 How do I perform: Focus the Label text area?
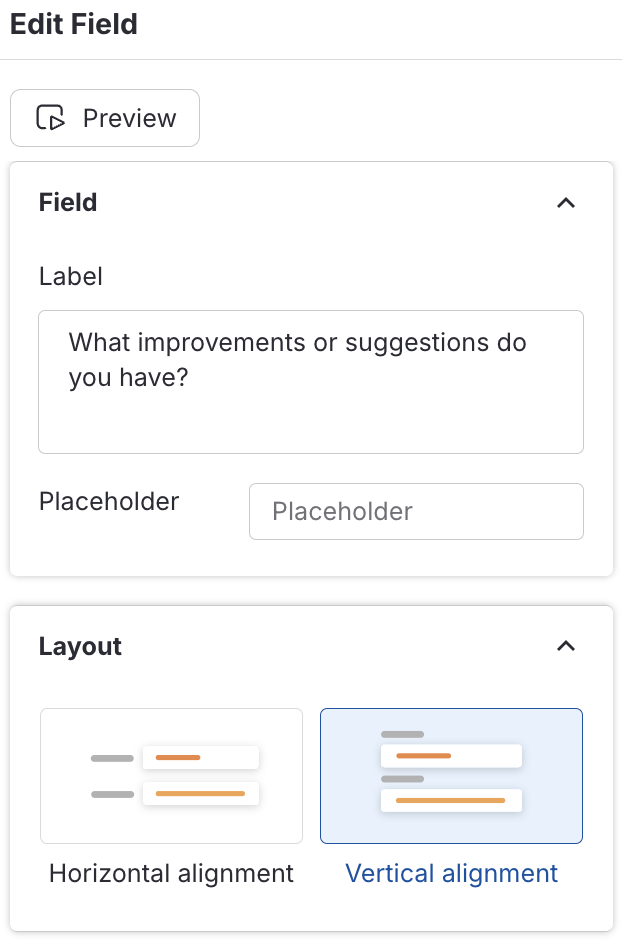310,420
